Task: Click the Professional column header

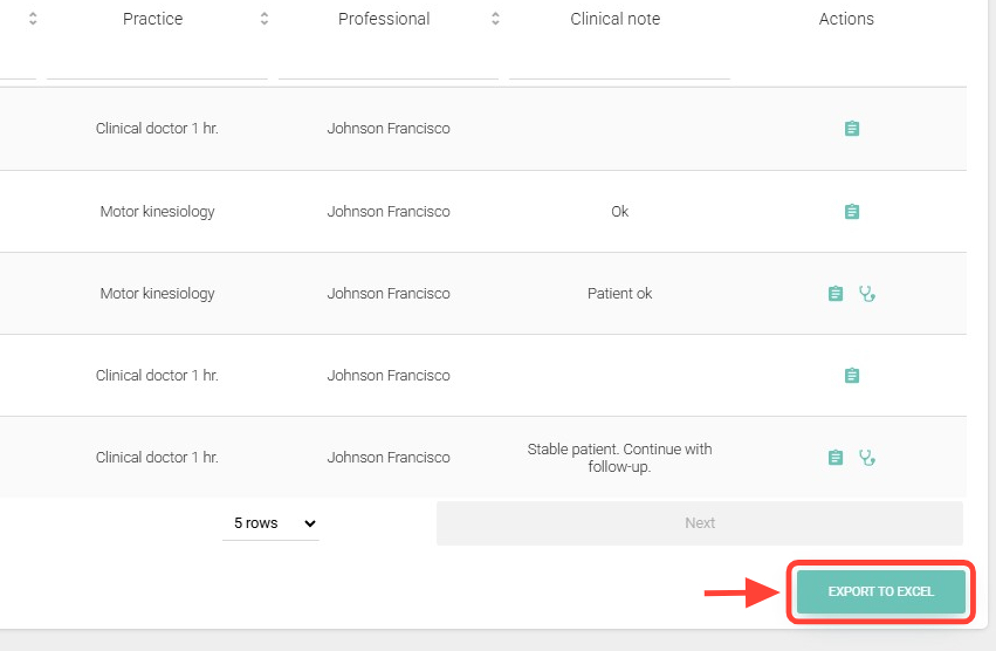Action: (x=384, y=19)
